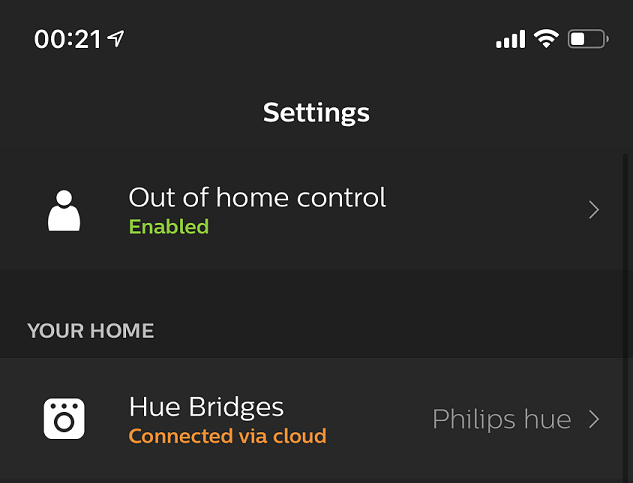Click the 00:21 clock in status bar
633x483 pixels.
pyautogui.click(x=68, y=39)
